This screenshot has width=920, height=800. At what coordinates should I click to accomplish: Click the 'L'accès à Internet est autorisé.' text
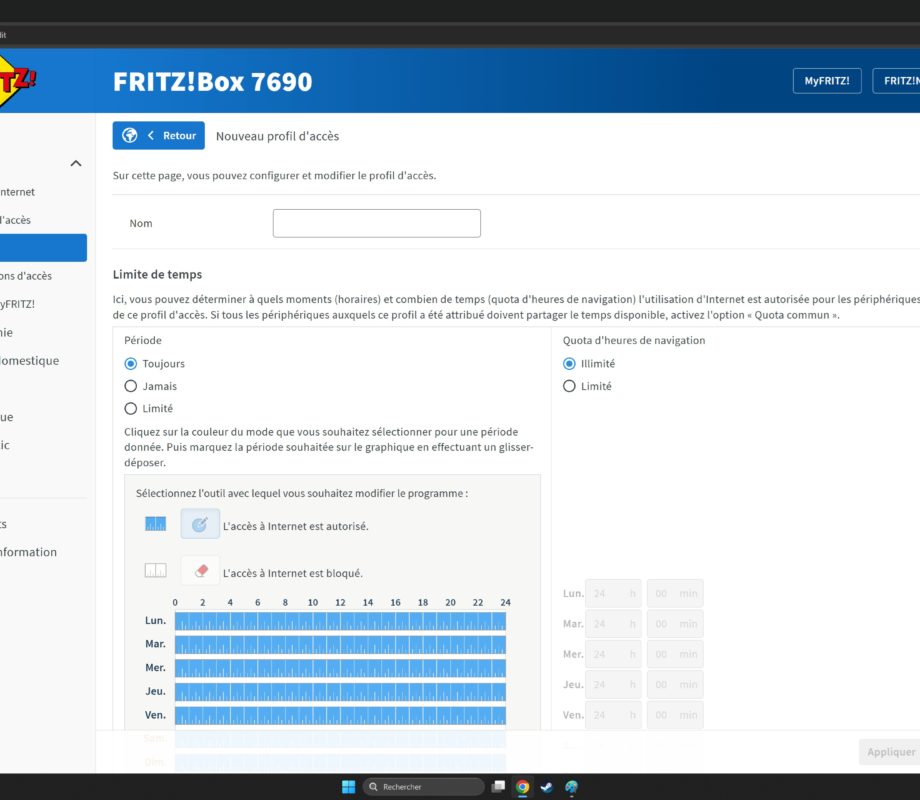coord(296,526)
